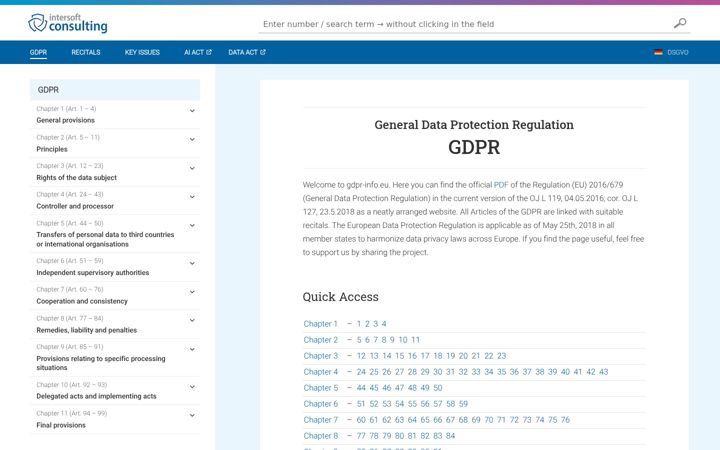Go to Article 59 quick link

[463, 404]
